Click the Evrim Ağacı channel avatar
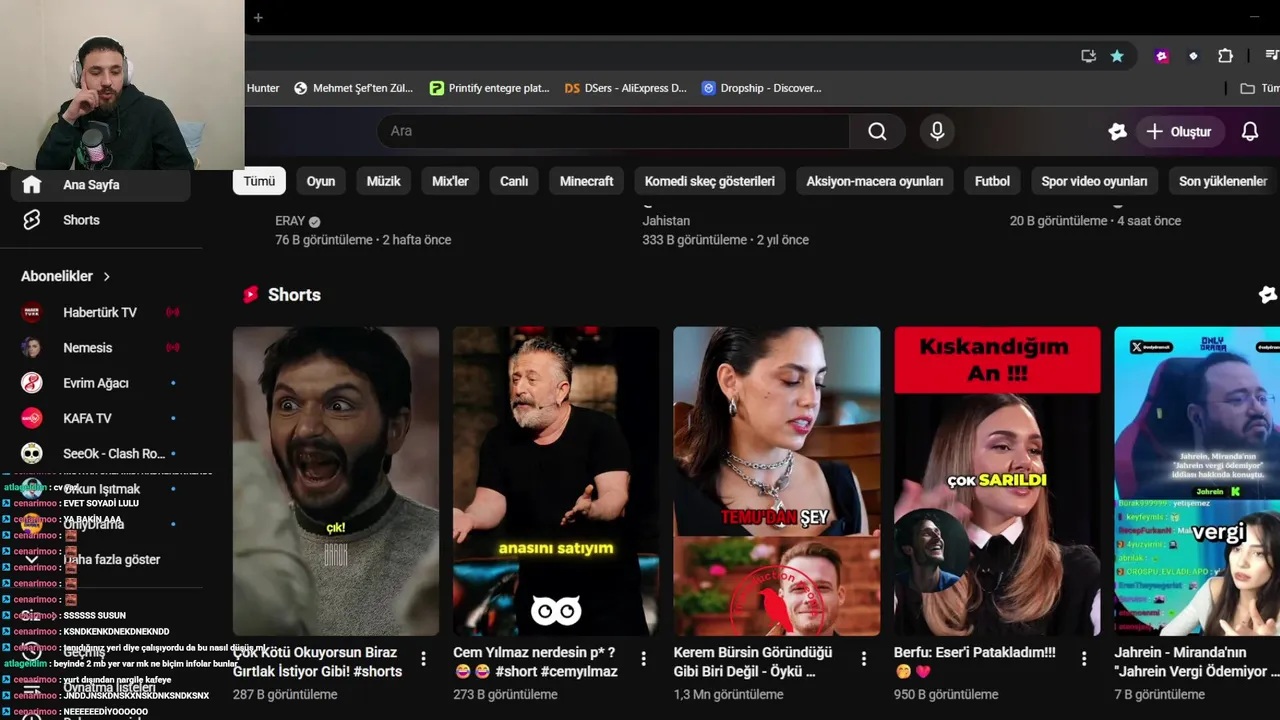 point(32,383)
